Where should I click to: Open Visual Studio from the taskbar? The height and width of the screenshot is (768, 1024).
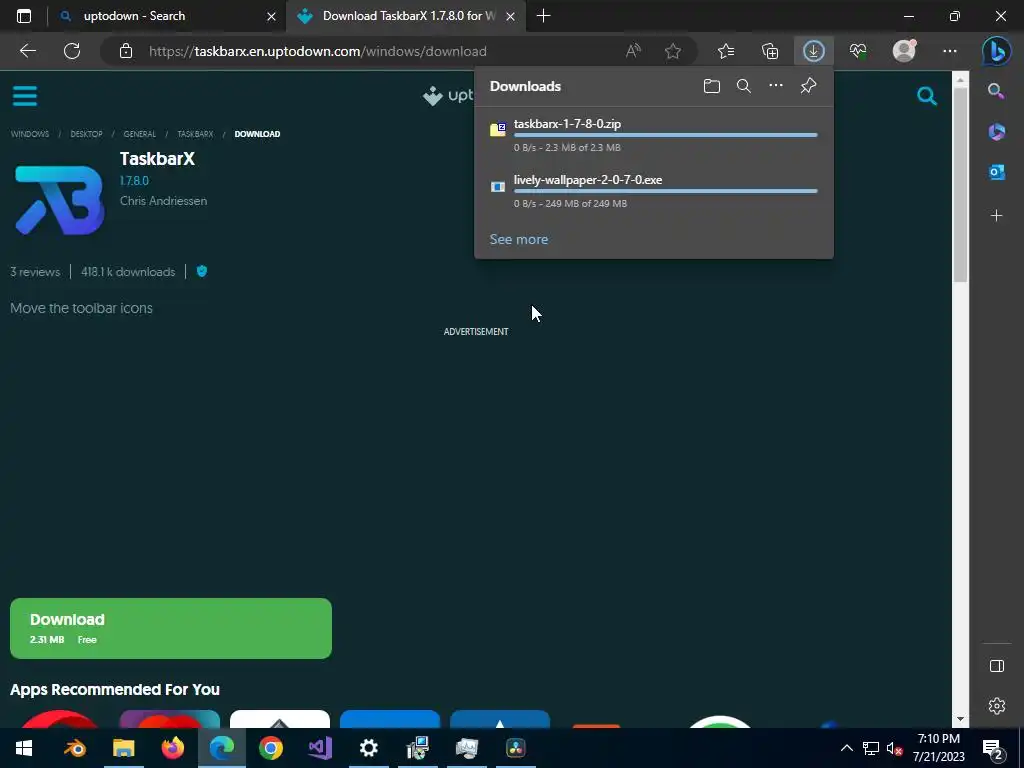319,748
